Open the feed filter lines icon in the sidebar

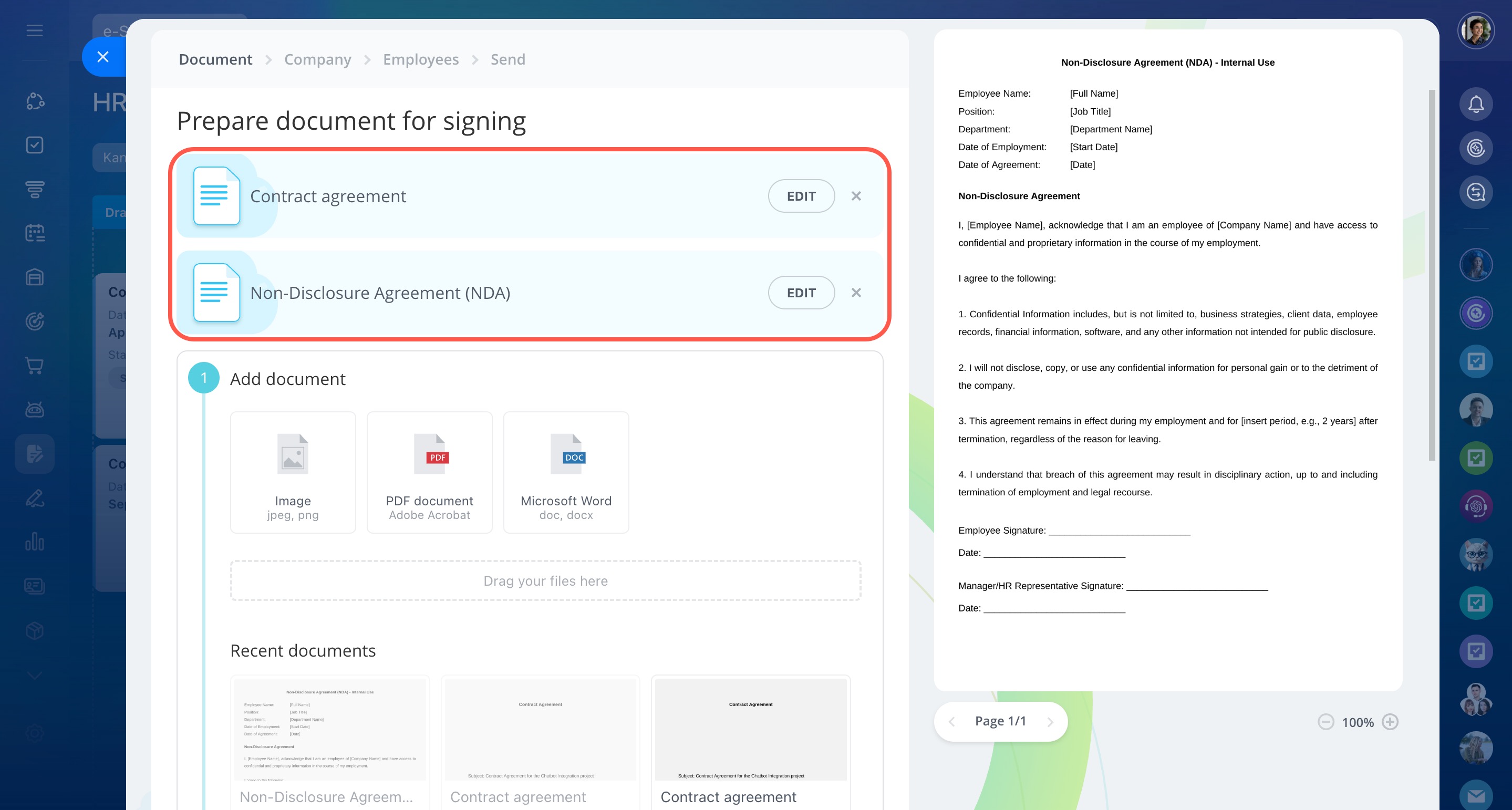click(x=35, y=189)
